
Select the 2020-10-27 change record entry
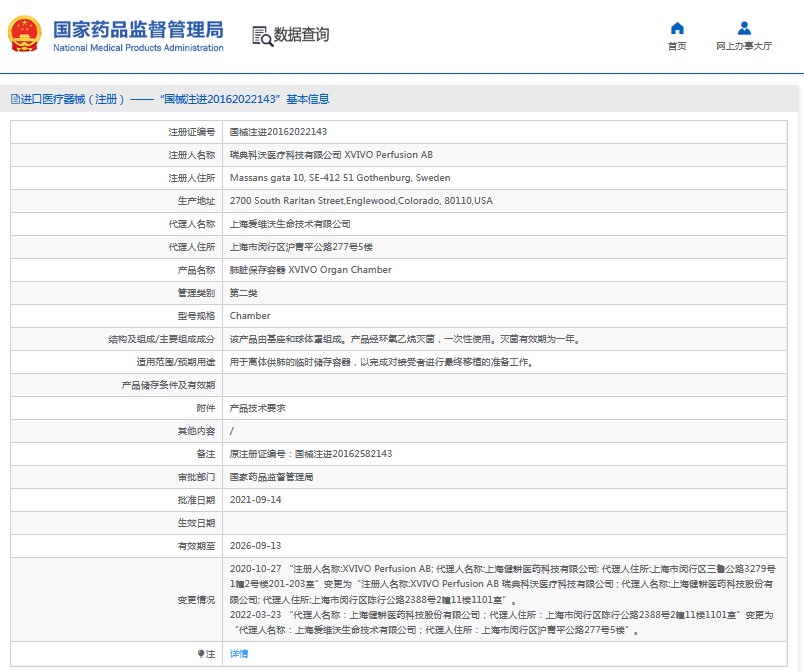coord(502,584)
